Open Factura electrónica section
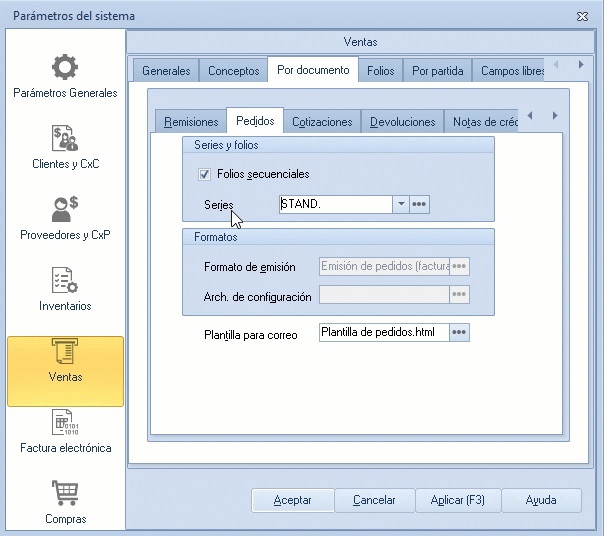The image size is (604, 536). click(65, 423)
